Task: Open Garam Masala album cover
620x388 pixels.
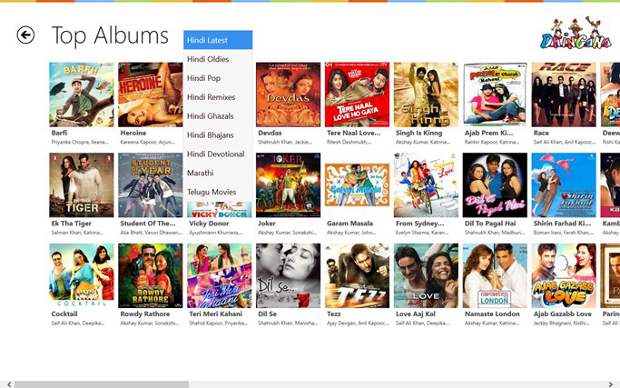Action: click(x=357, y=185)
